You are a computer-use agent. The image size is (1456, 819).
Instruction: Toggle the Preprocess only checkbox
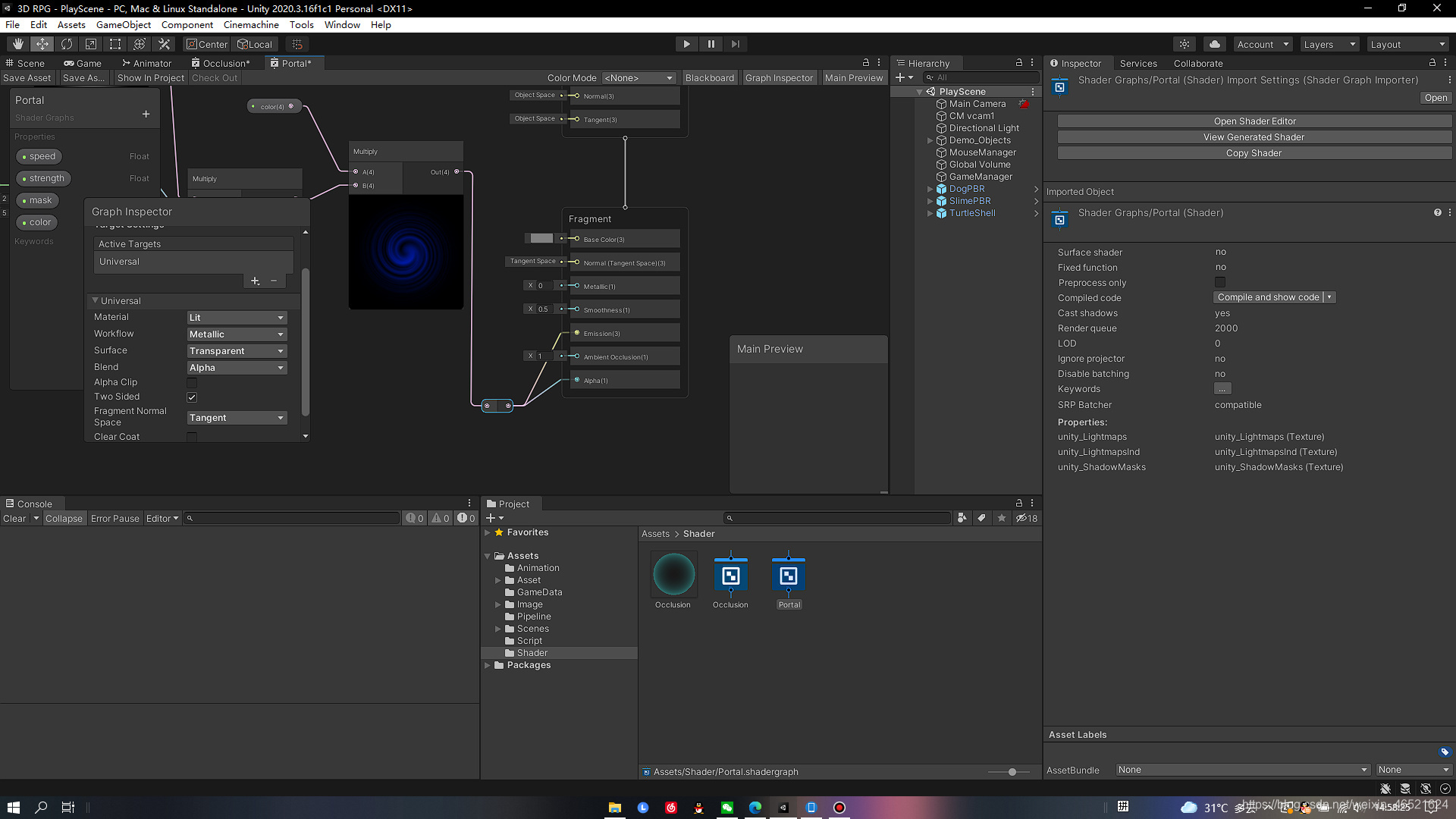click(x=1219, y=283)
